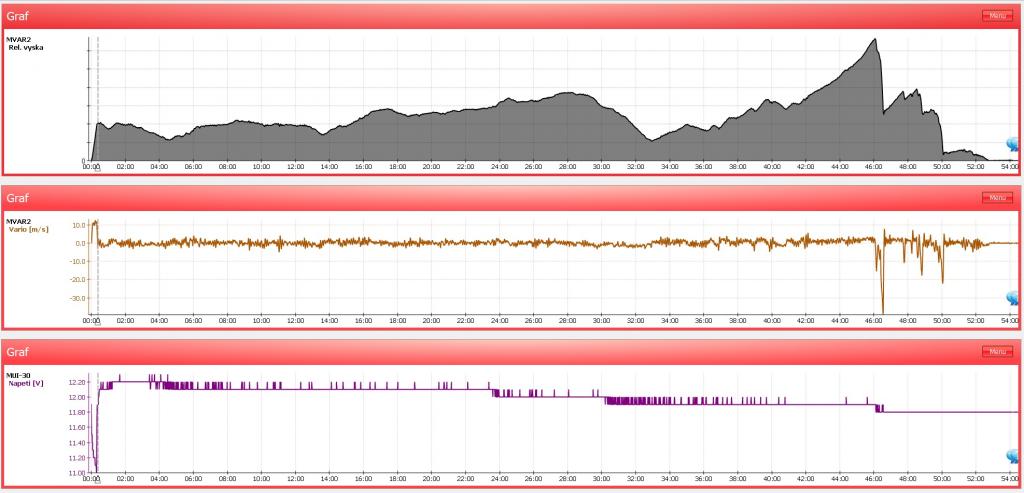Screen dimensions: 1024x493
Task: Open the Menu of the voltage graph
Action: pos(996,352)
